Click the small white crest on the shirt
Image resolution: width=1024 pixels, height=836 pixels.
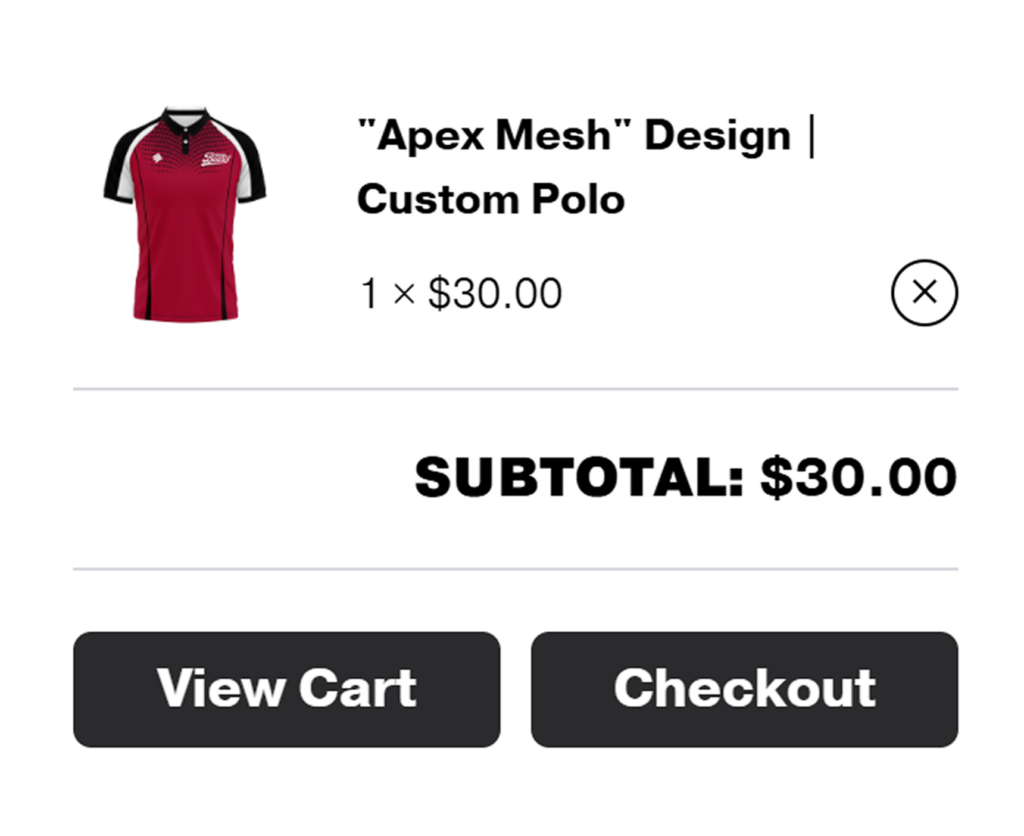[x=156, y=158]
